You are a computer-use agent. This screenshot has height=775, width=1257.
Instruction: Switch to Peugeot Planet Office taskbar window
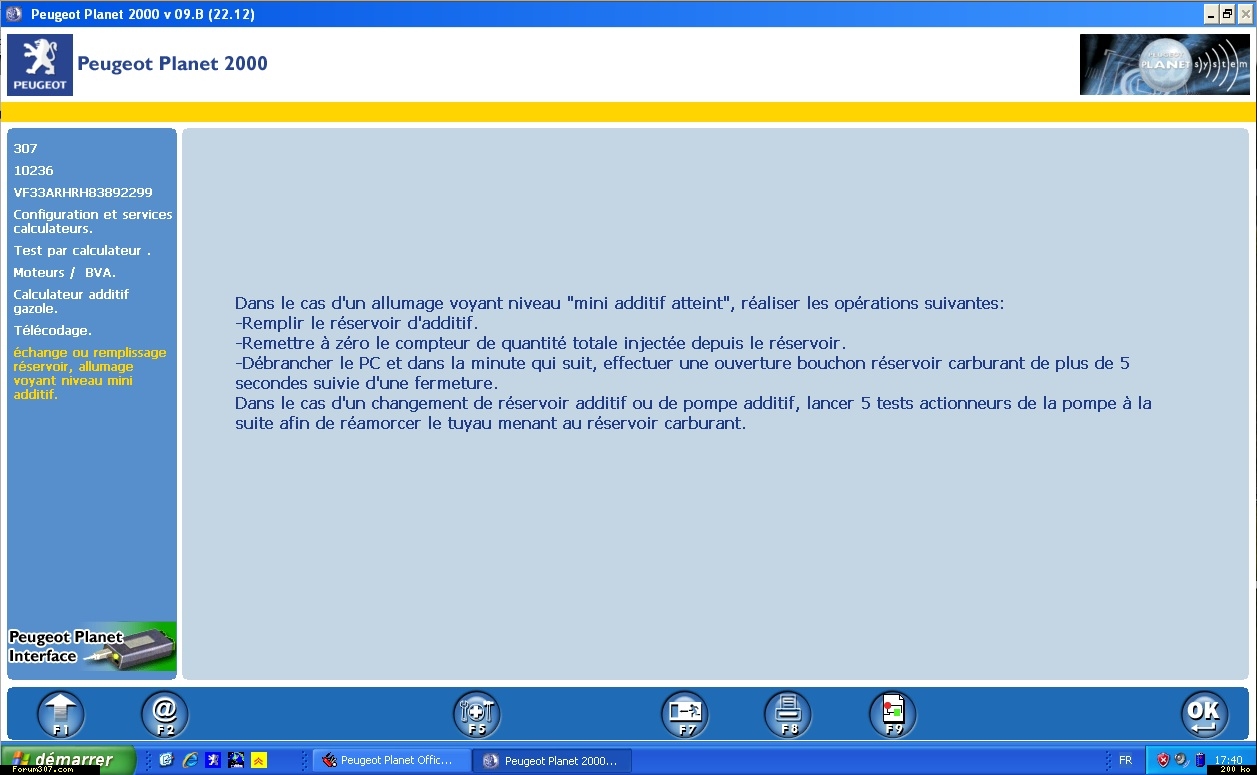391,761
